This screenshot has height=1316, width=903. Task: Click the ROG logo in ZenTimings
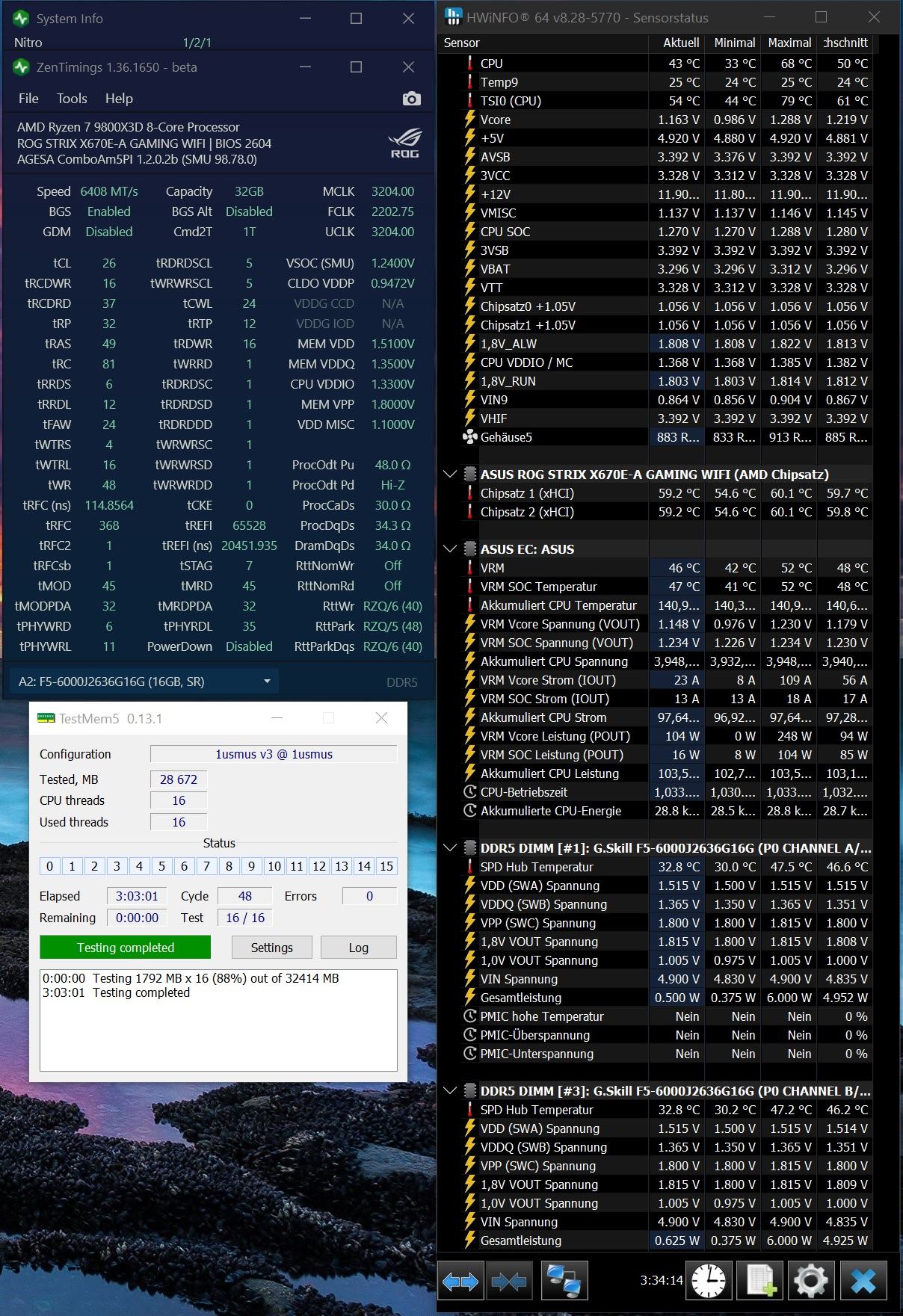pos(405,143)
